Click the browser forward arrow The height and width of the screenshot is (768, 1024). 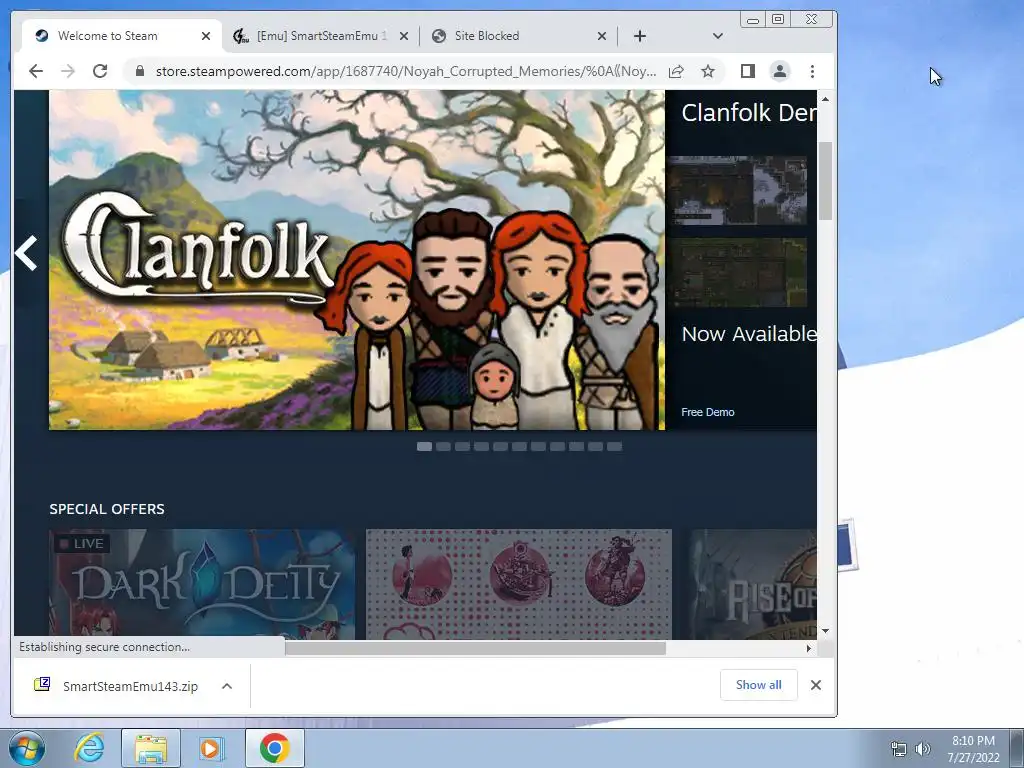pyautogui.click(x=68, y=71)
